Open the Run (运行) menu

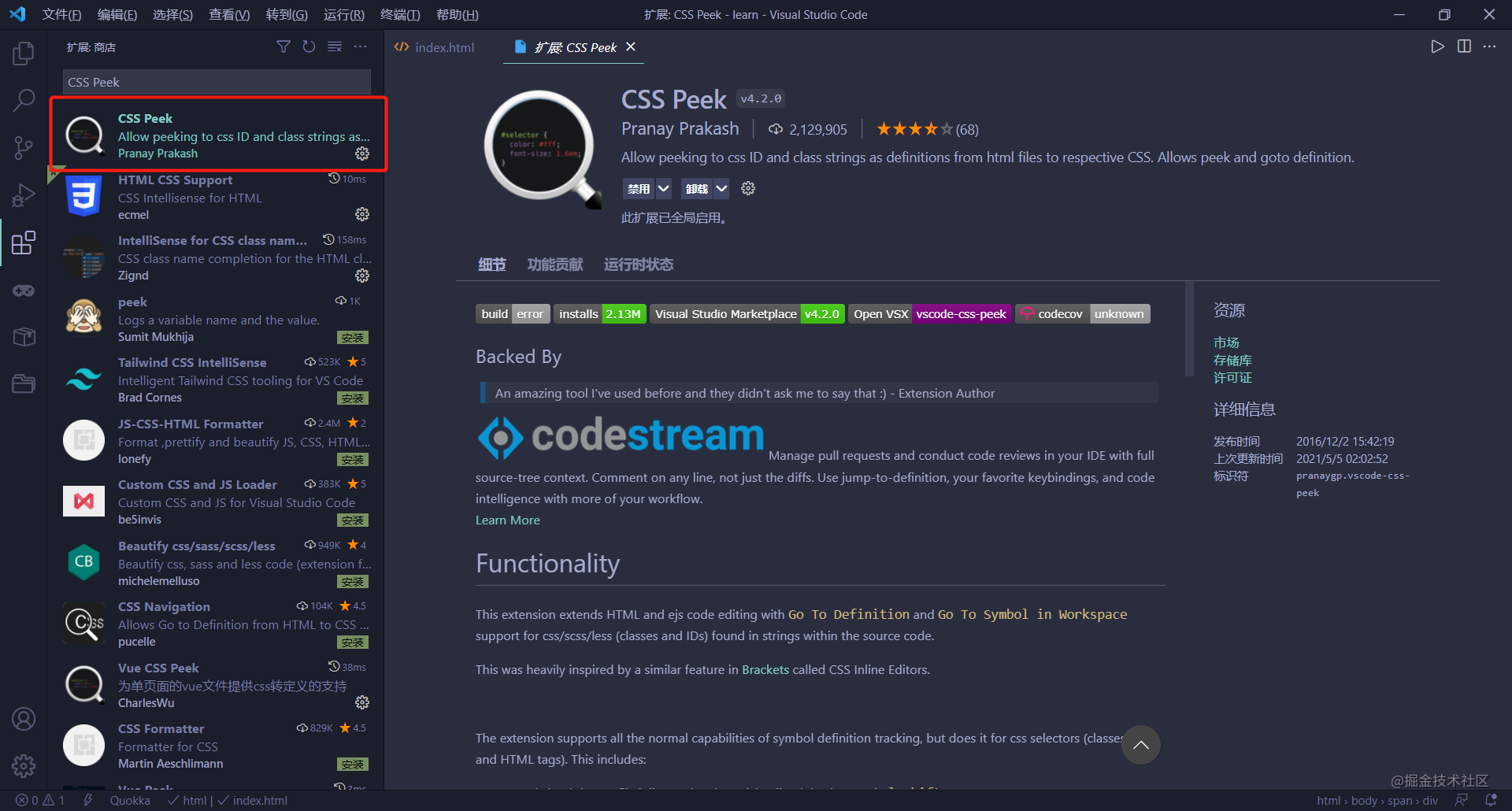click(343, 14)
